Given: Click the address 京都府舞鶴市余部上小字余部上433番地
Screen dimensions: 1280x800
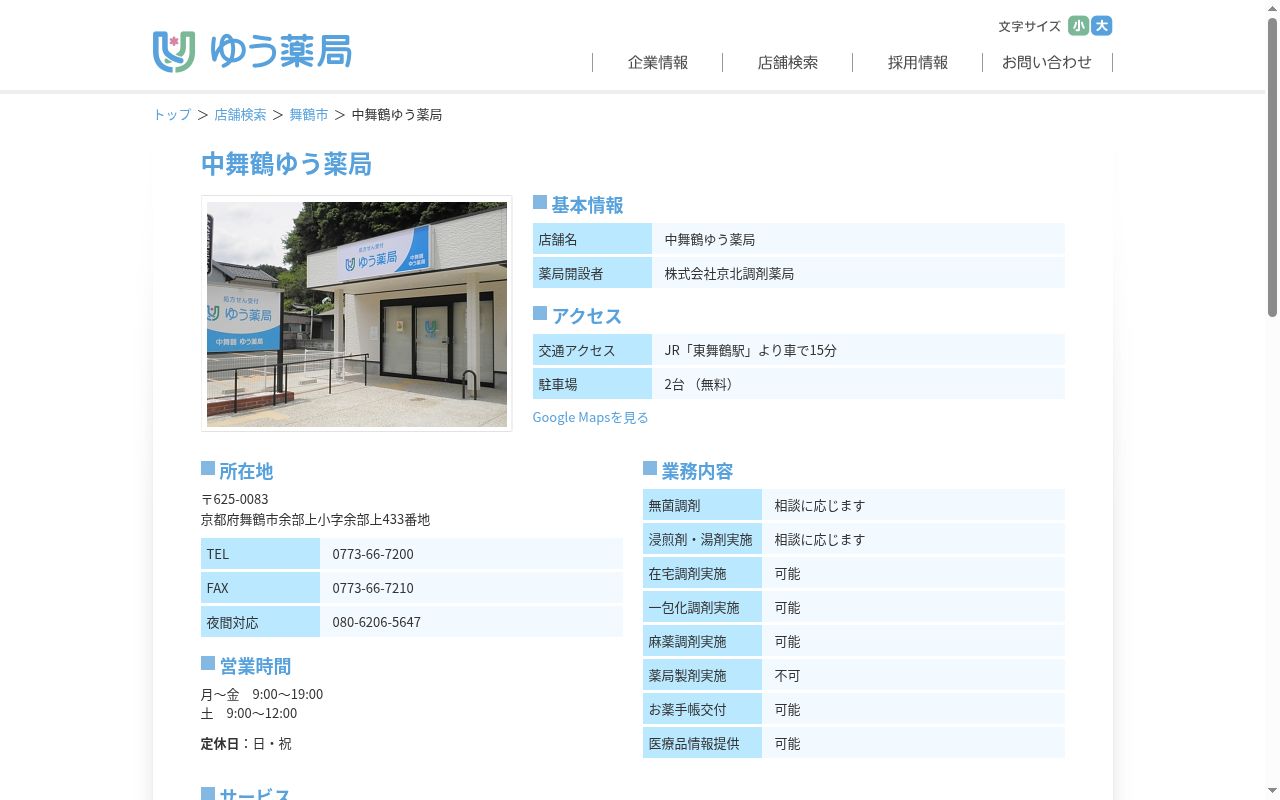Looking at the screenshot, I should [315, 520].
